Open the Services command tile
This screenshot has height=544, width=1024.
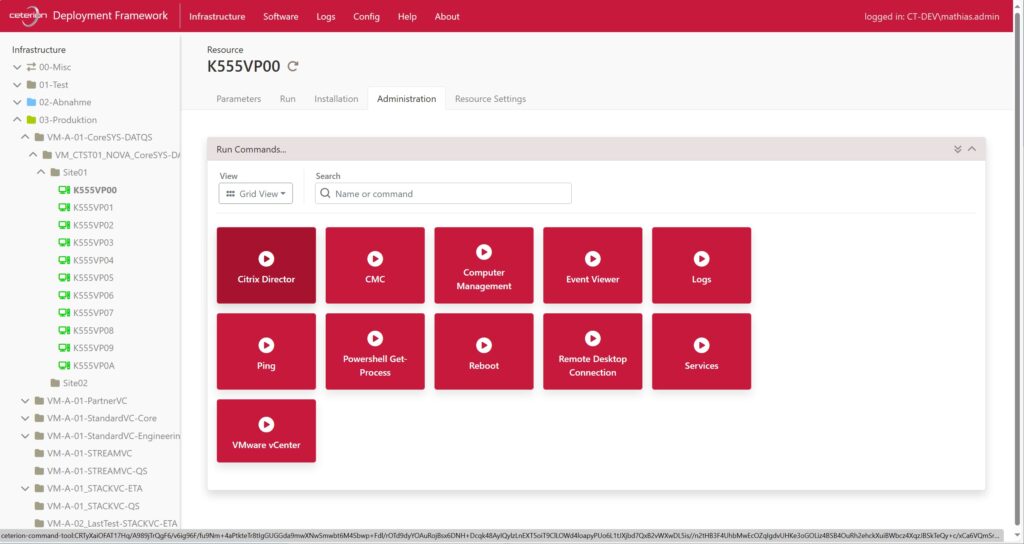pyautogui.click(x=701, y=351)
